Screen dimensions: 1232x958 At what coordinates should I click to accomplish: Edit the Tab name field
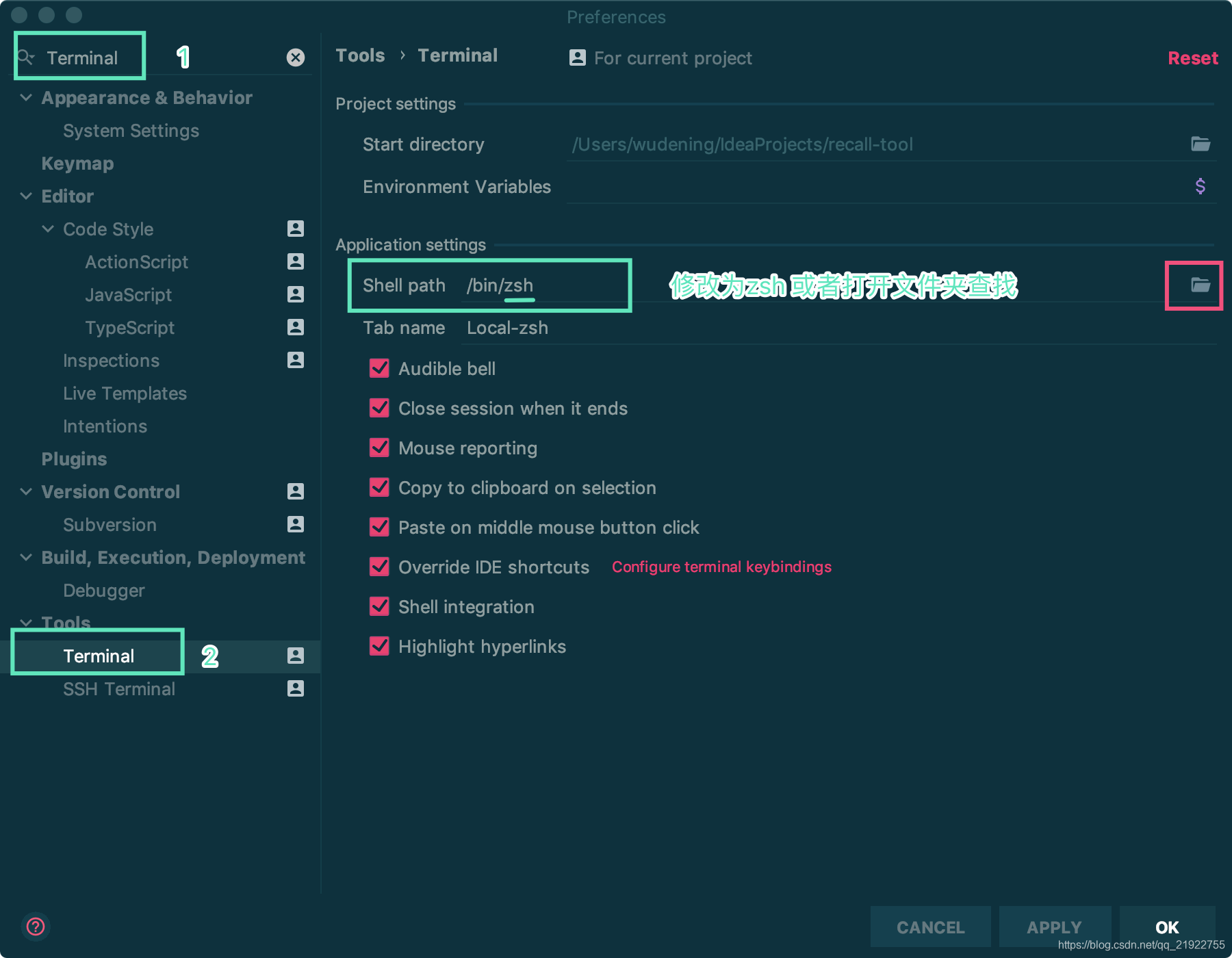coord(838,328)
